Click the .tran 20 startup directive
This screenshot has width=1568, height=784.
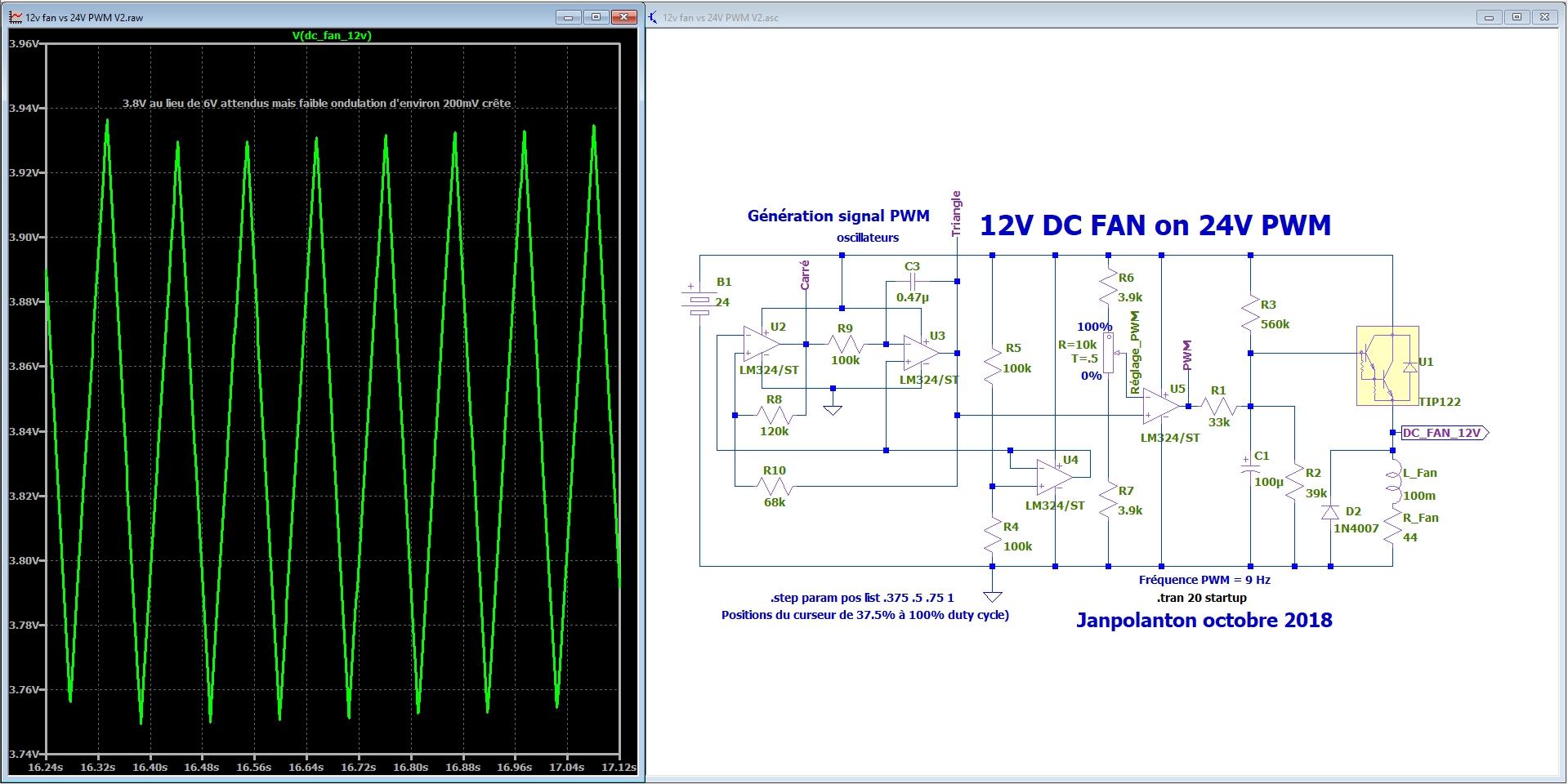(1202, 598)
